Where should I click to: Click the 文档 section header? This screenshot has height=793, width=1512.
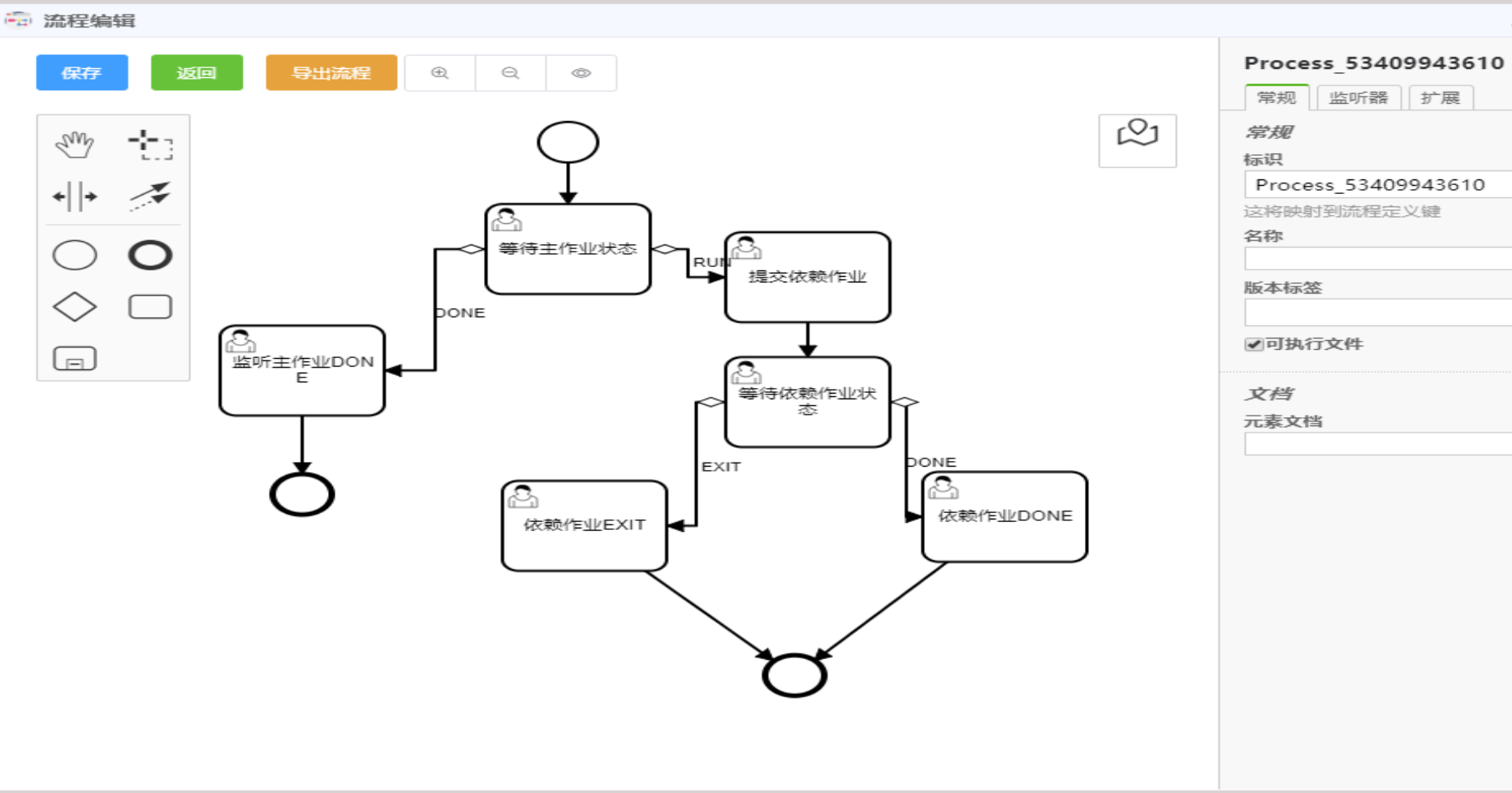(1268, 394)
